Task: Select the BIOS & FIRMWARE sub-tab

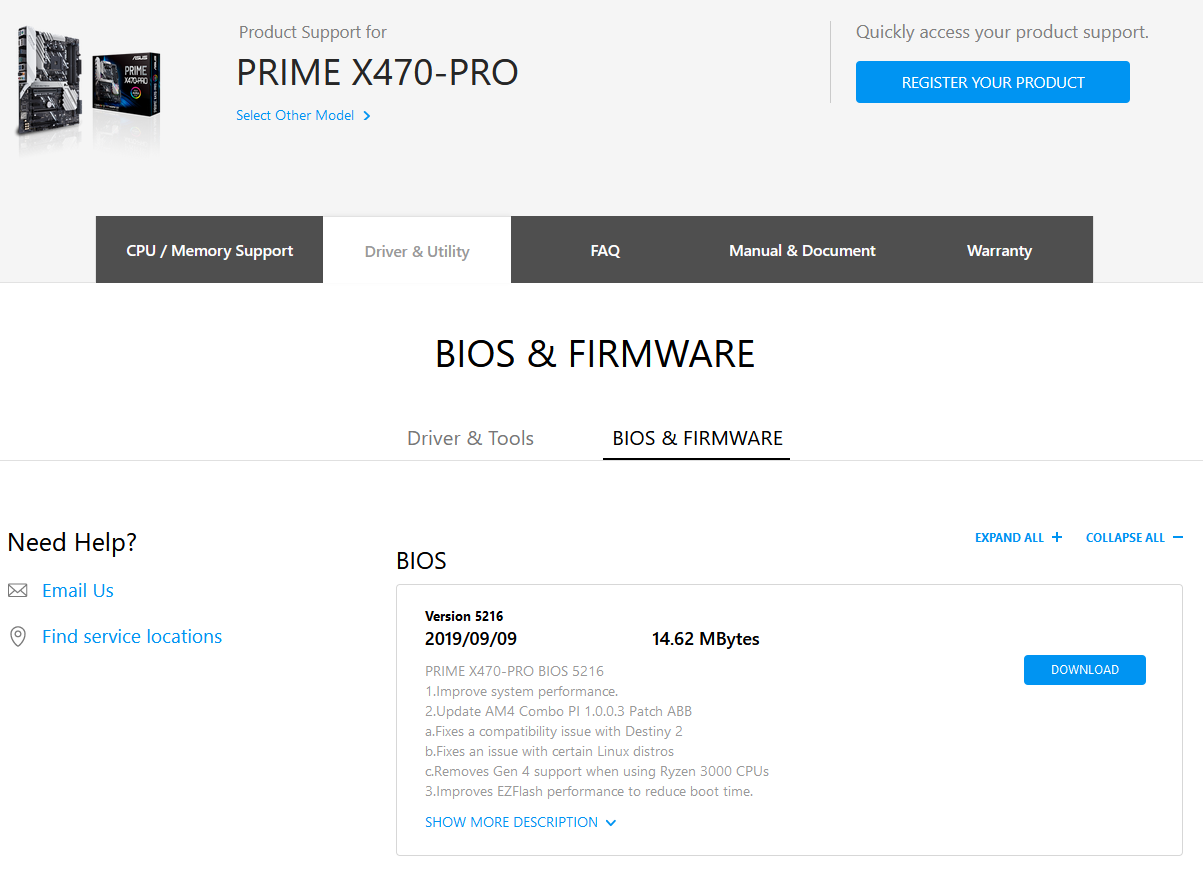Action: [697, 438]
